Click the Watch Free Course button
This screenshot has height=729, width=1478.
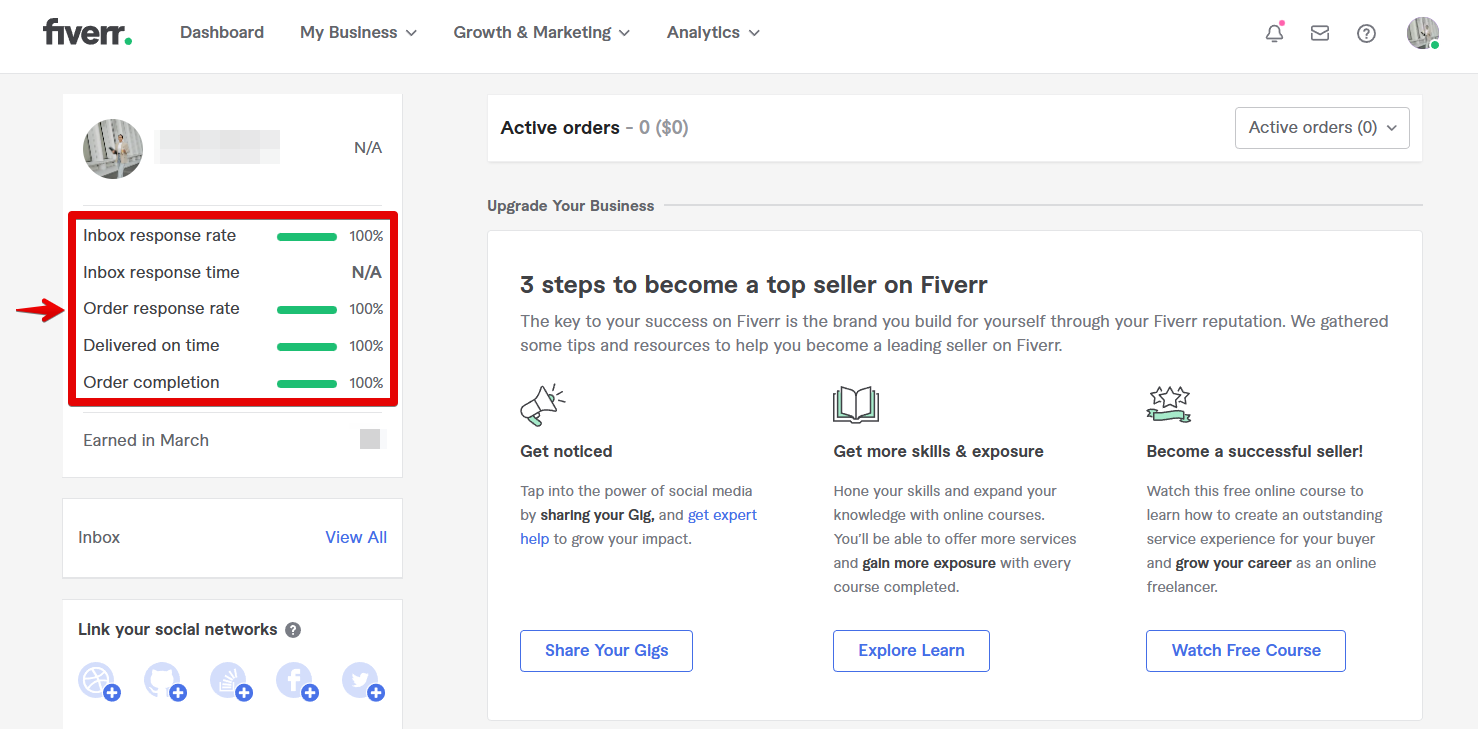pos(1245,650)
